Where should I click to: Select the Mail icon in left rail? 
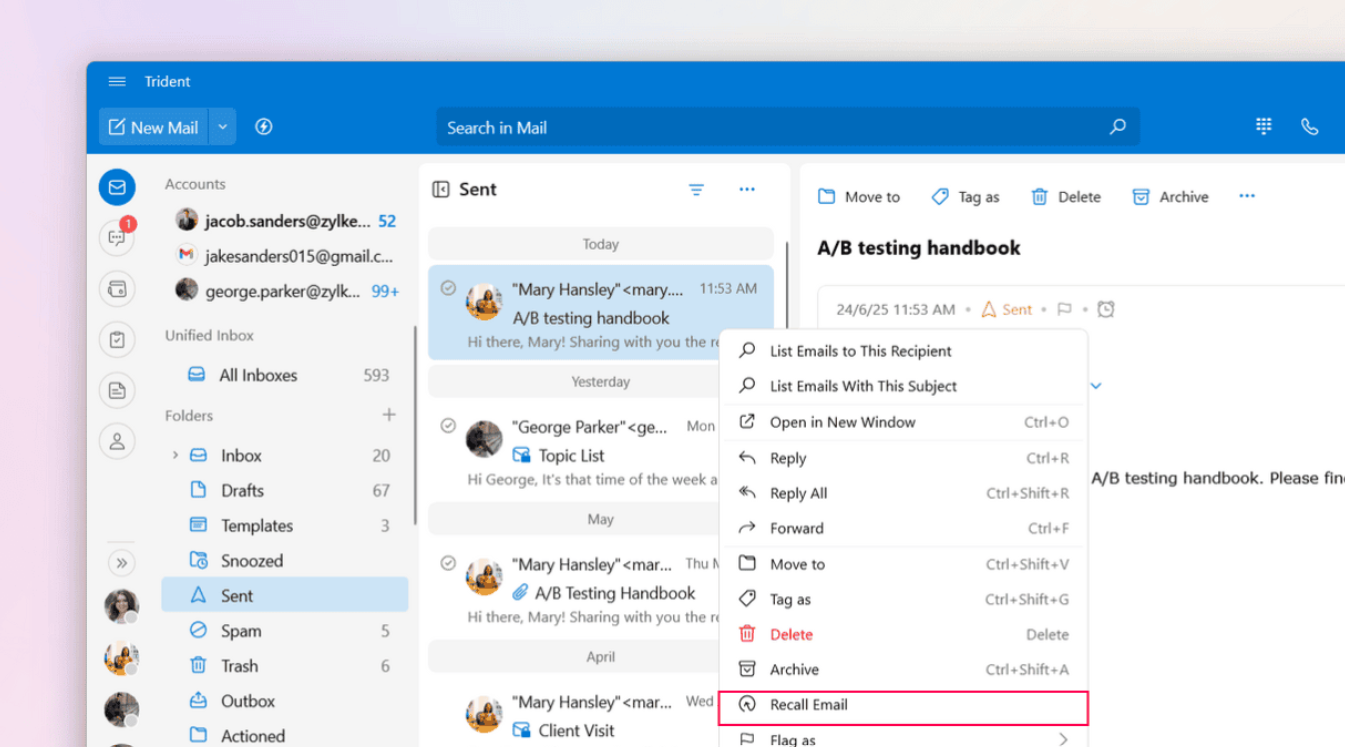117,187
